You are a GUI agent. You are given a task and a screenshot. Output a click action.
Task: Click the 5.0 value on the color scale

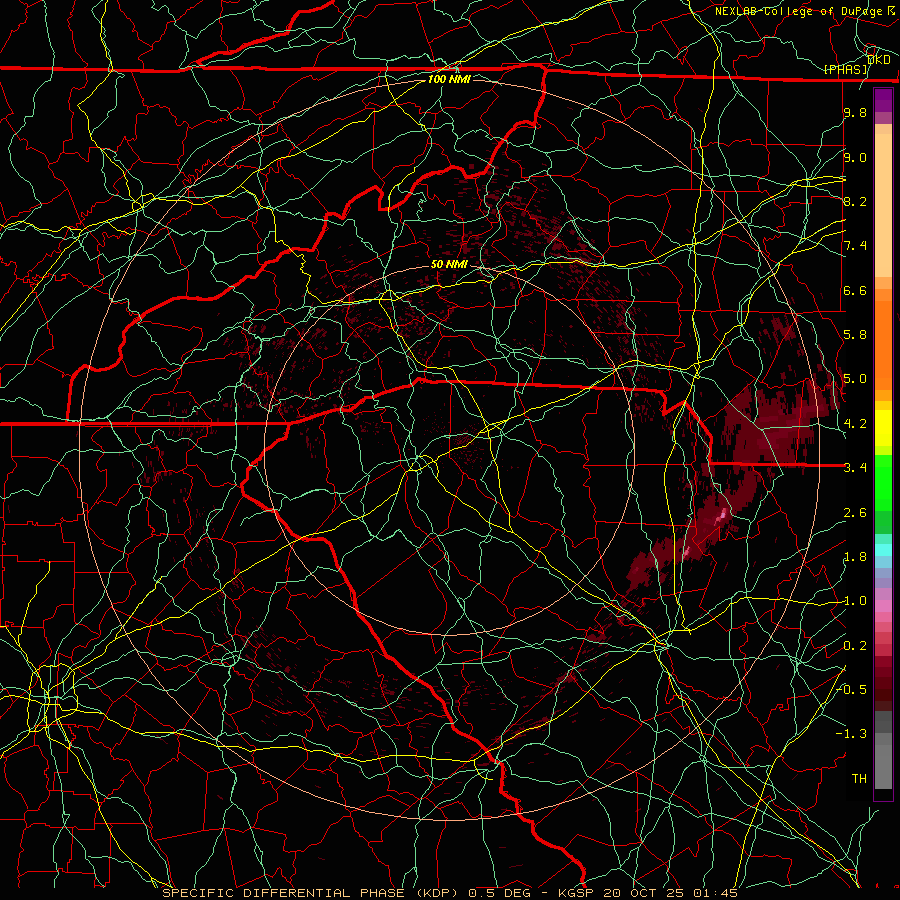[855, 379]
